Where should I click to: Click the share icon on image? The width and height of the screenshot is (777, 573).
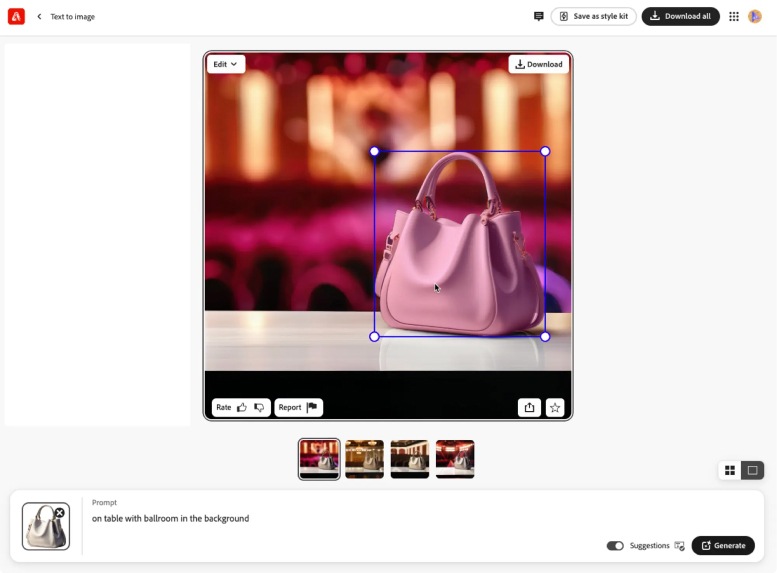tap(529, 407)
